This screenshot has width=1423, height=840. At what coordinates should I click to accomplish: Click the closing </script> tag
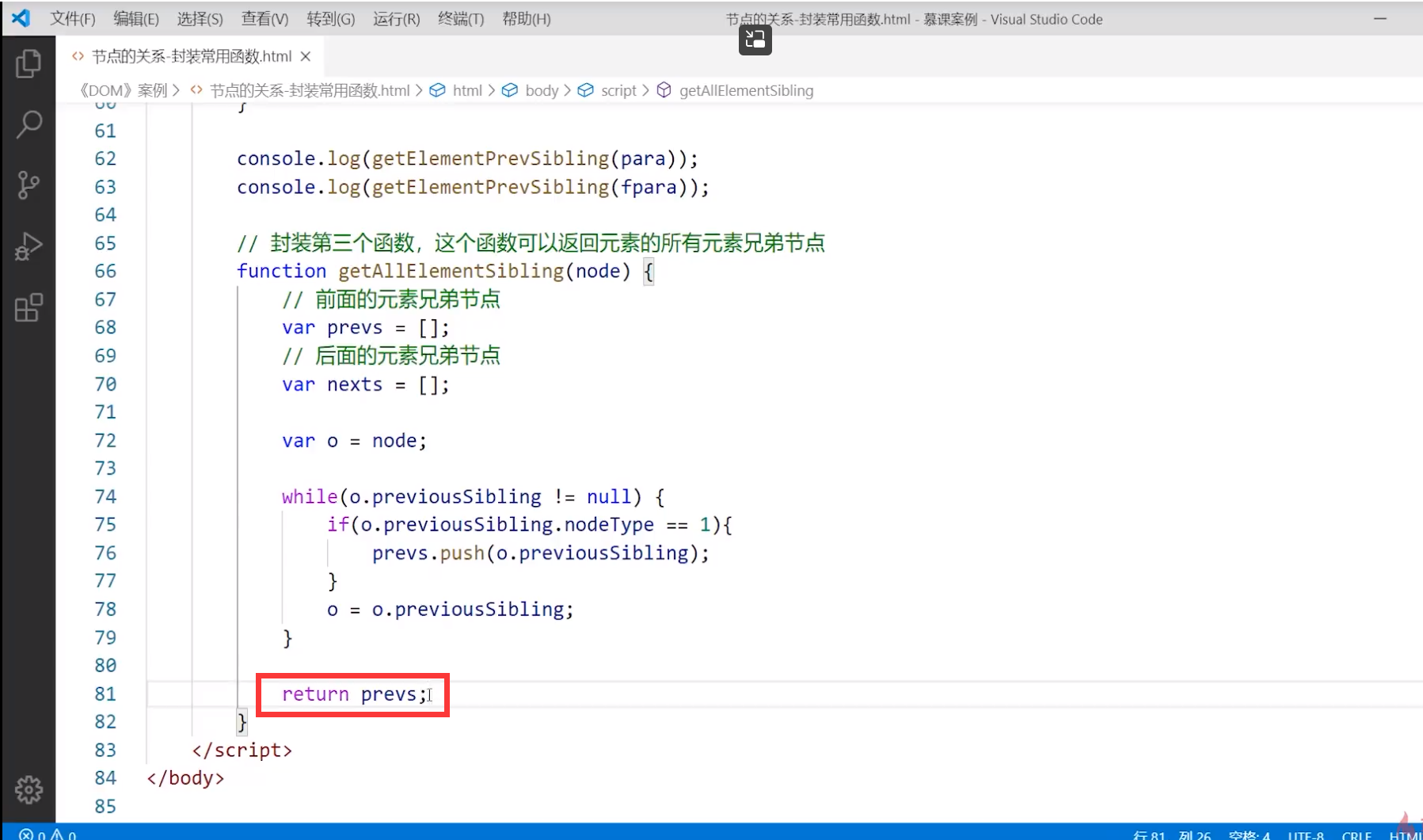coord(242,750)
